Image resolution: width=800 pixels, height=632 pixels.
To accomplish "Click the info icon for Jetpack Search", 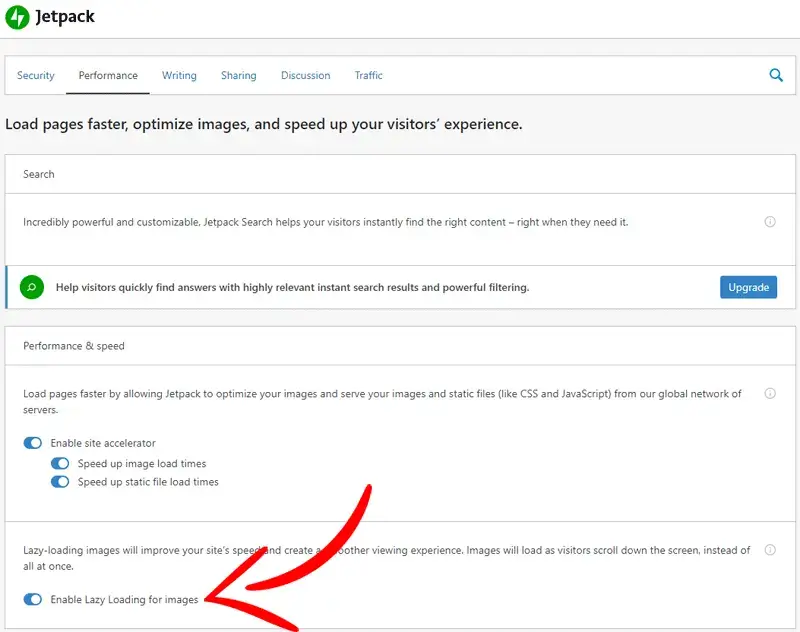I will [x=770, y=221].
